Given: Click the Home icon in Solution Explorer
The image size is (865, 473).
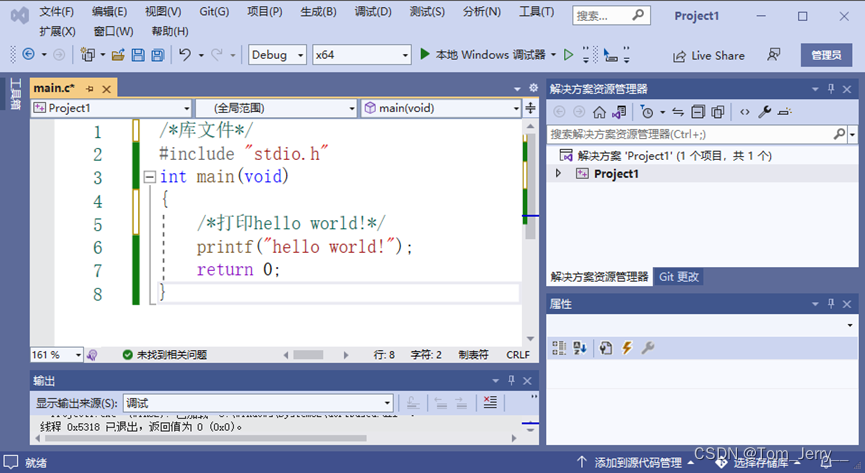Looking at the screenshot, I should 599,112.
